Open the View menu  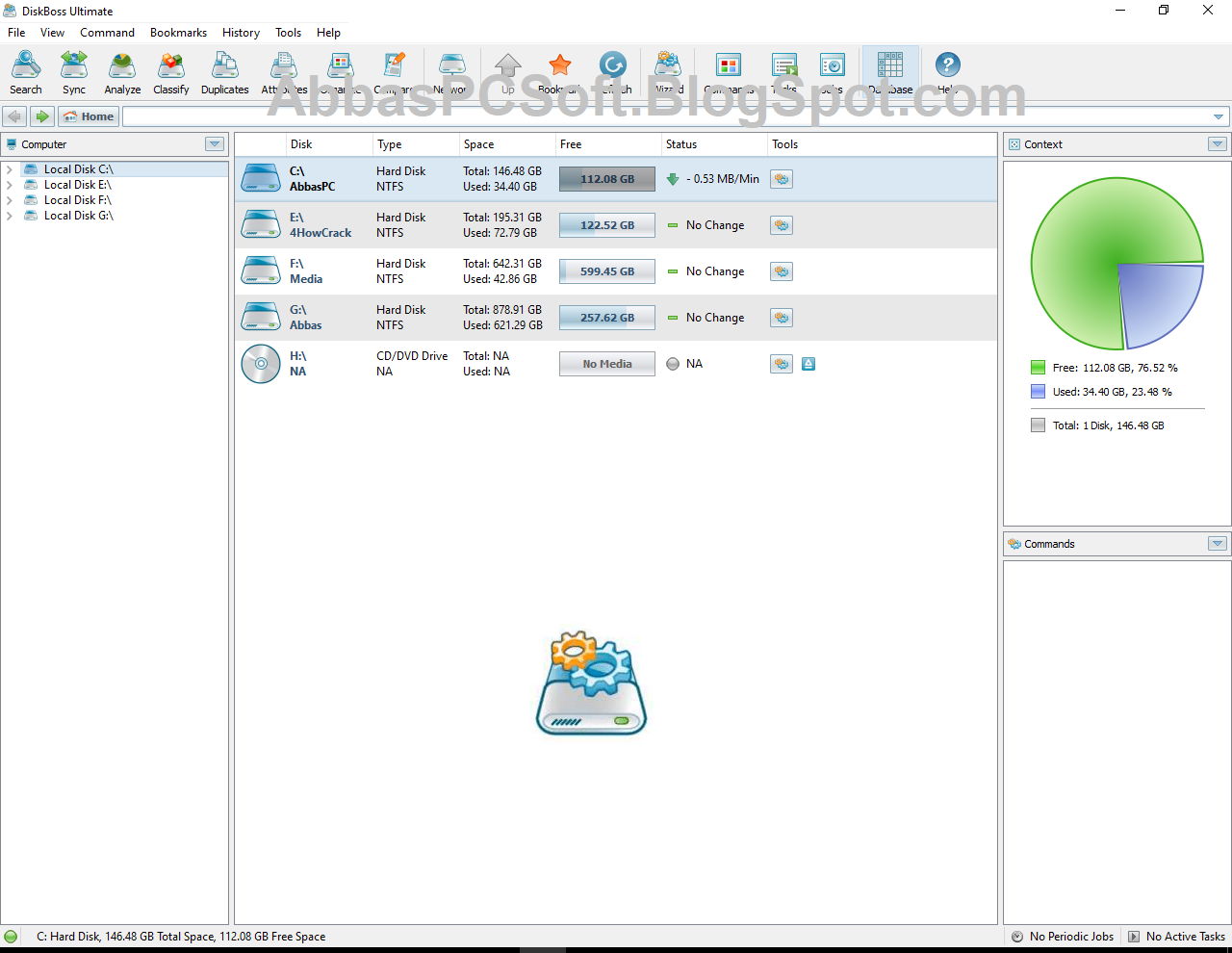tap(52, 33)
